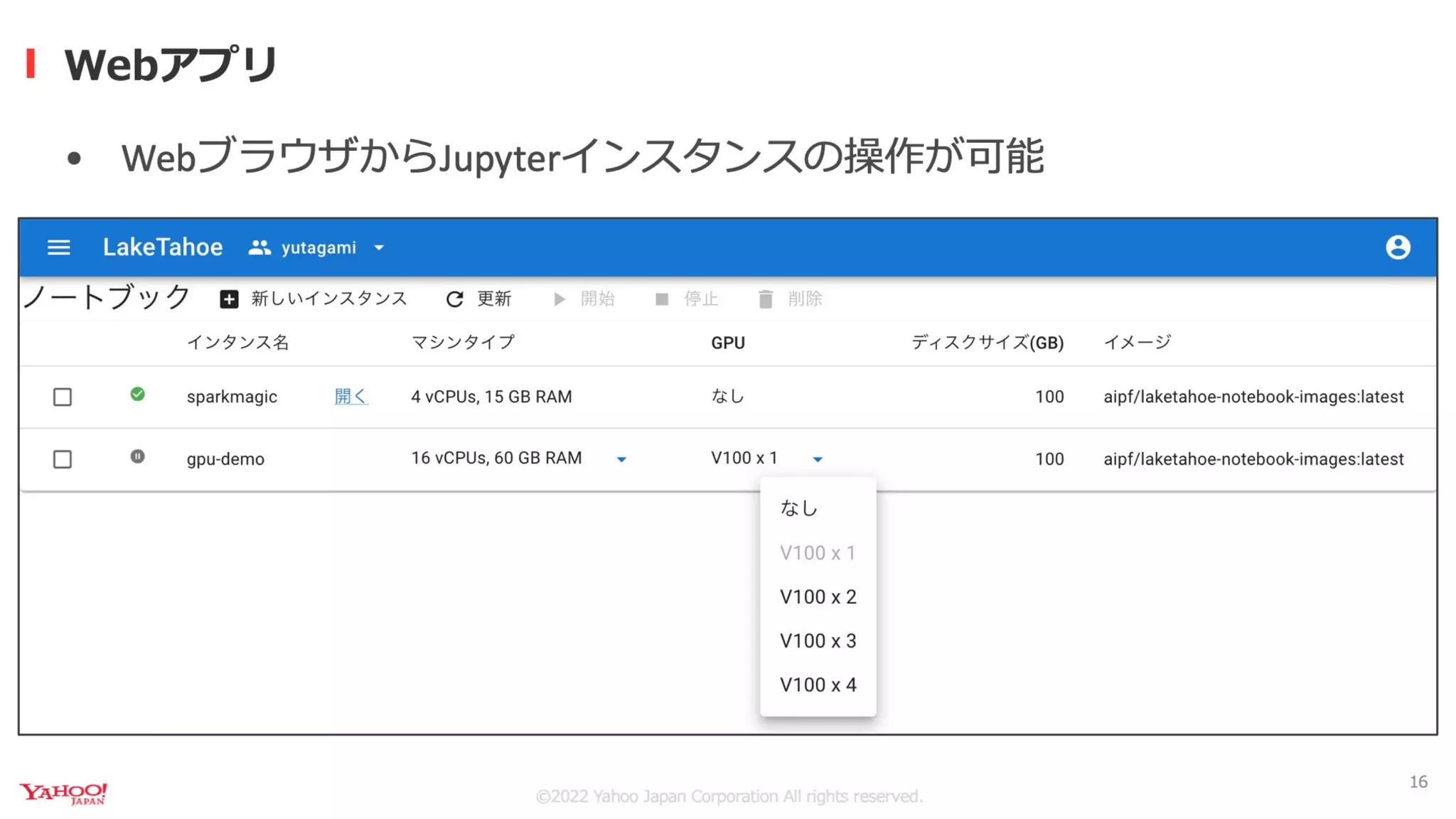Choose V100 x 2 from the GPU list

818,596
